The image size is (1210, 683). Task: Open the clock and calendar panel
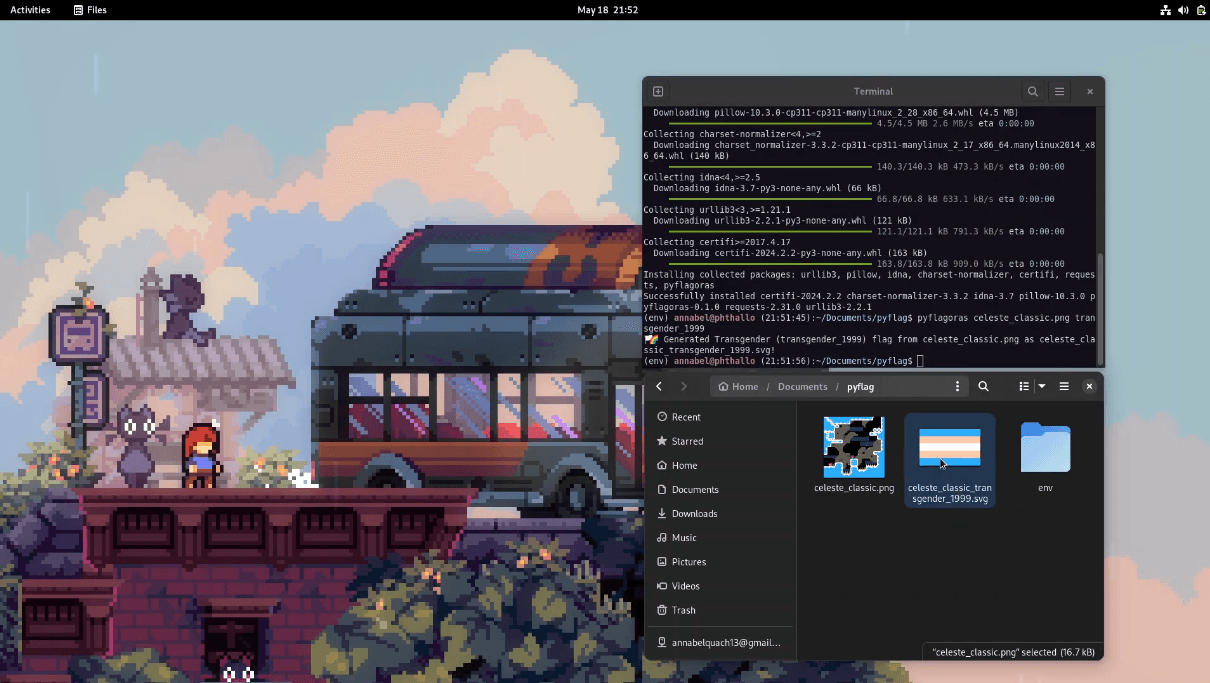coord(607,10)
